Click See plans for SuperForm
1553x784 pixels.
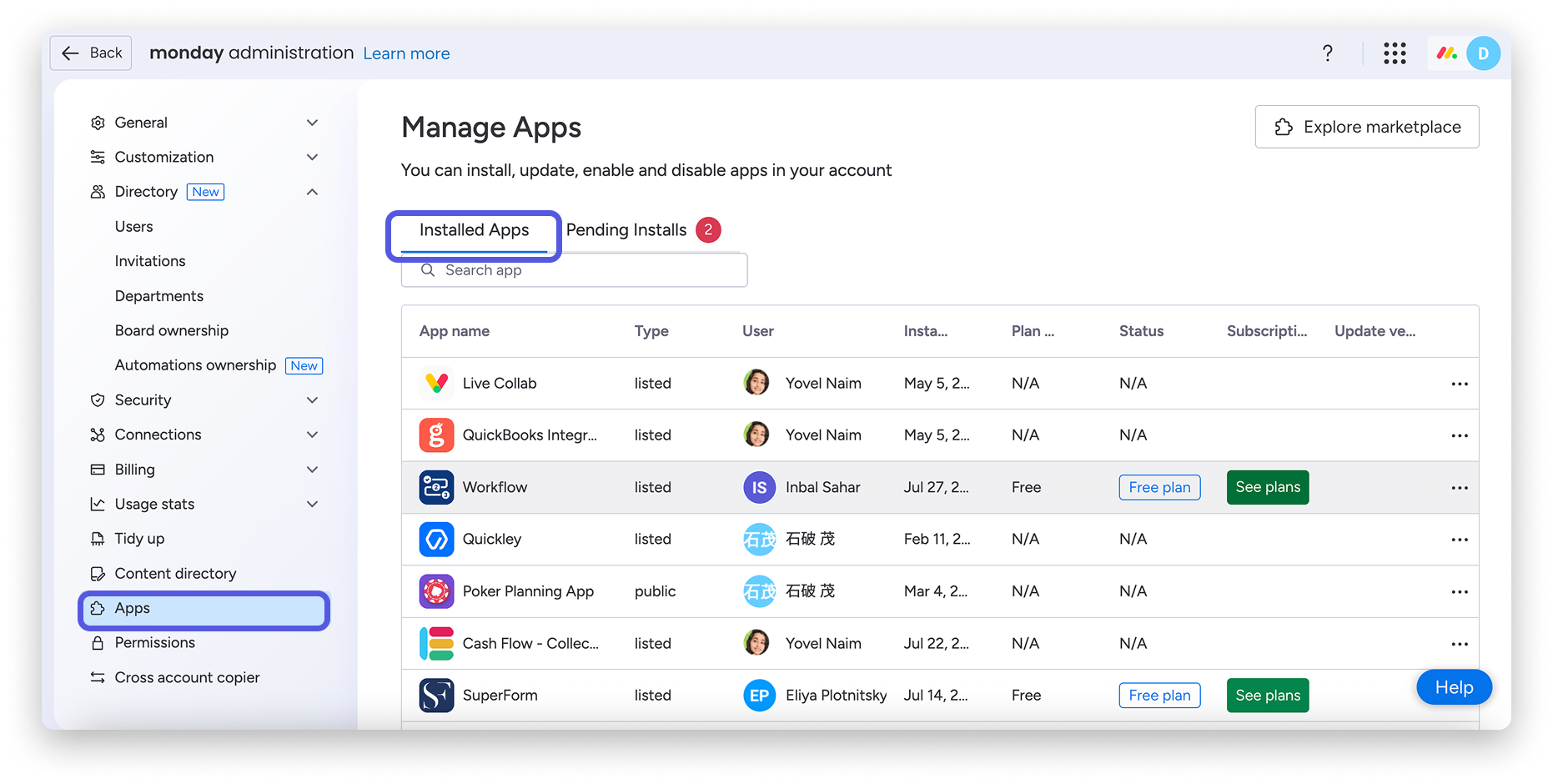pyautogui.click(x=1268, y=696)
